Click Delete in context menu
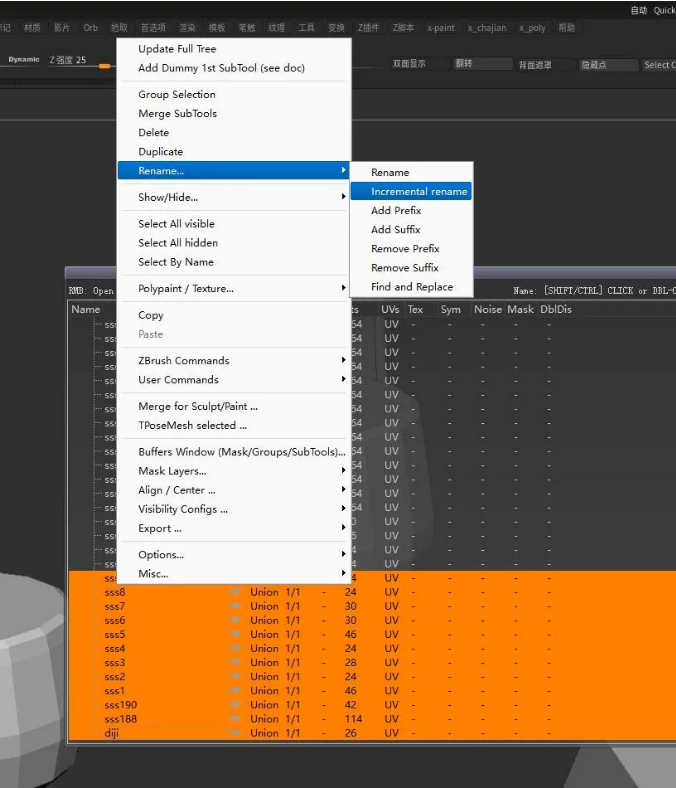This screenshot has width=676, height=788. click(234, 133)
